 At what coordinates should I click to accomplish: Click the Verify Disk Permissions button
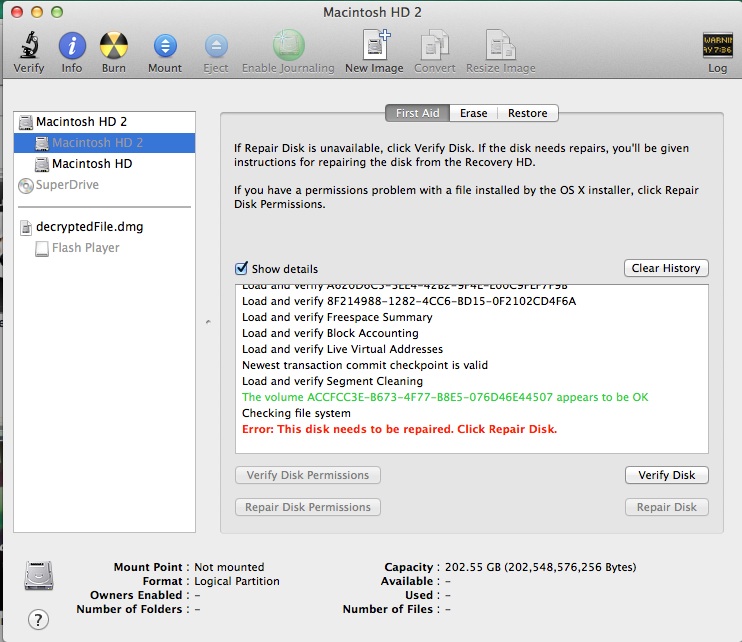(x=308, y=475)
